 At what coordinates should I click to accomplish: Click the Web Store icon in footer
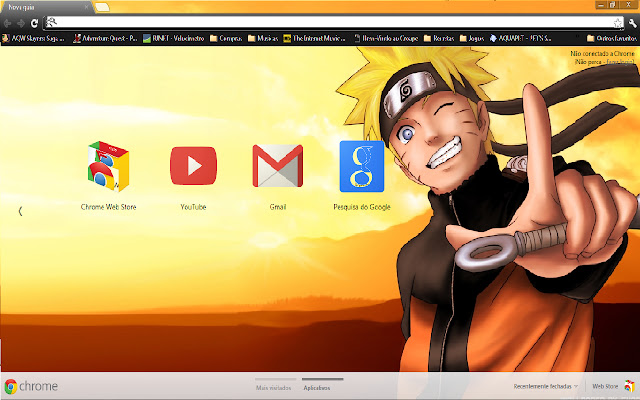(x=630, y=386)
